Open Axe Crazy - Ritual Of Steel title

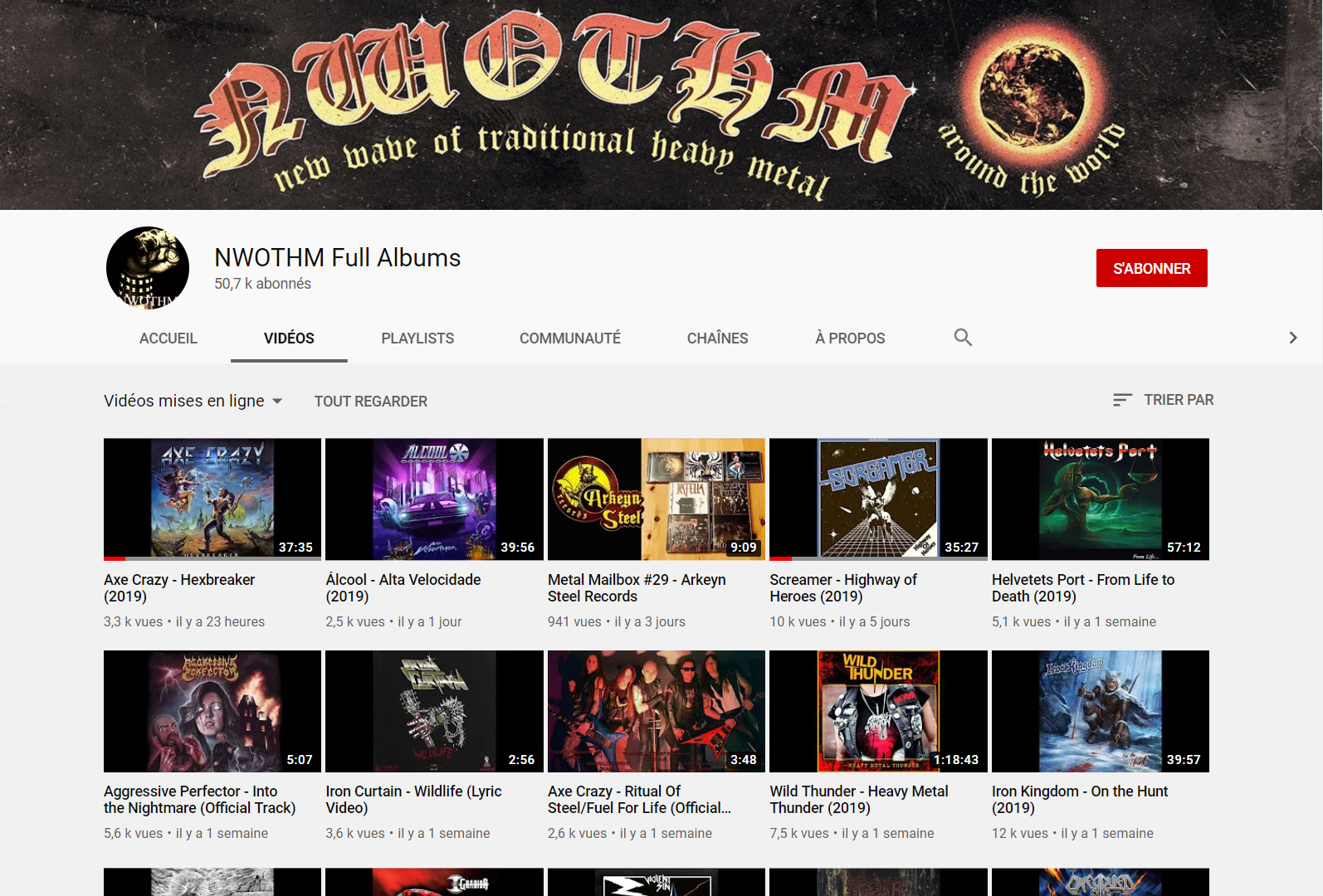tap(639, 800)
